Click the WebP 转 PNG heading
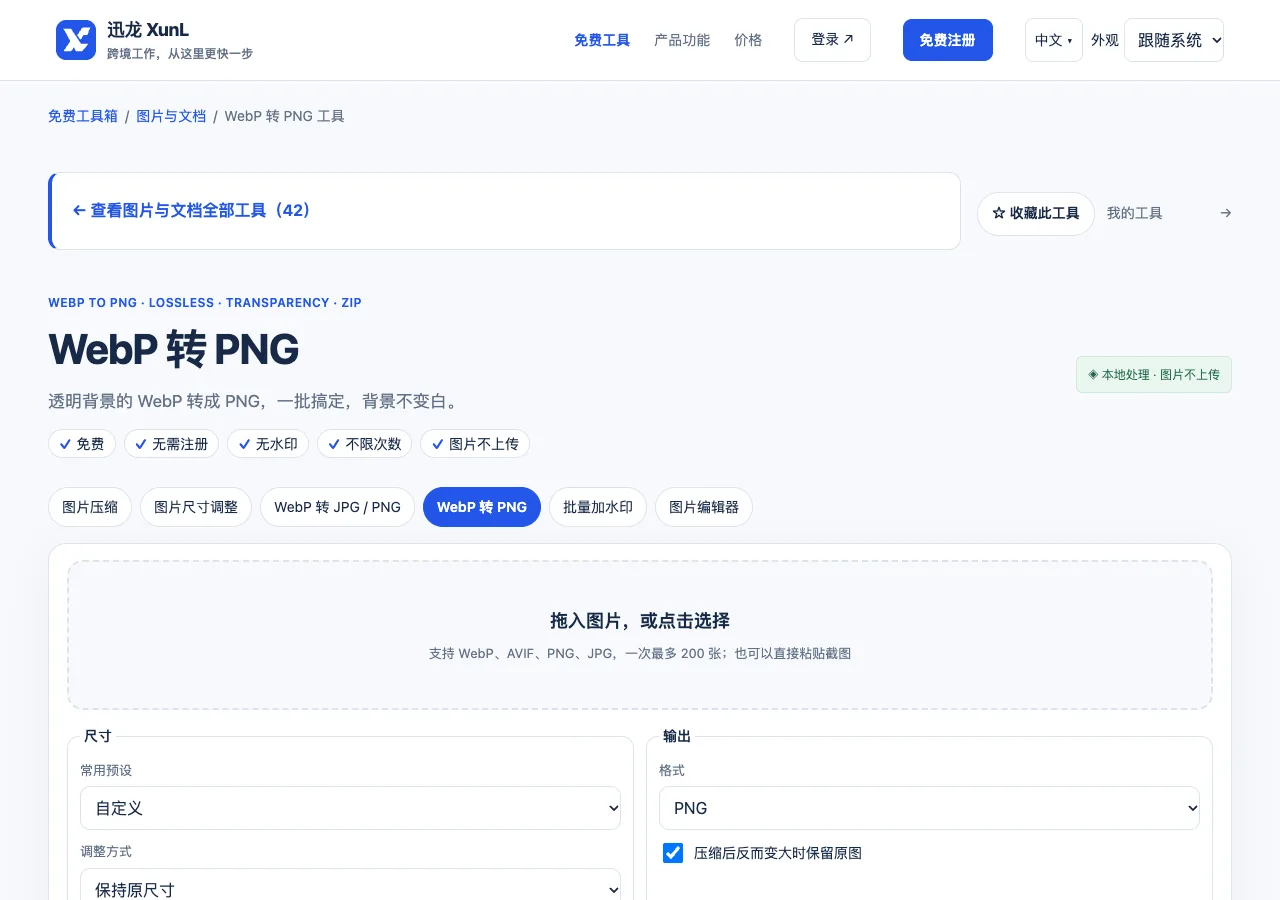The image size is (1280, 900). 174,350
